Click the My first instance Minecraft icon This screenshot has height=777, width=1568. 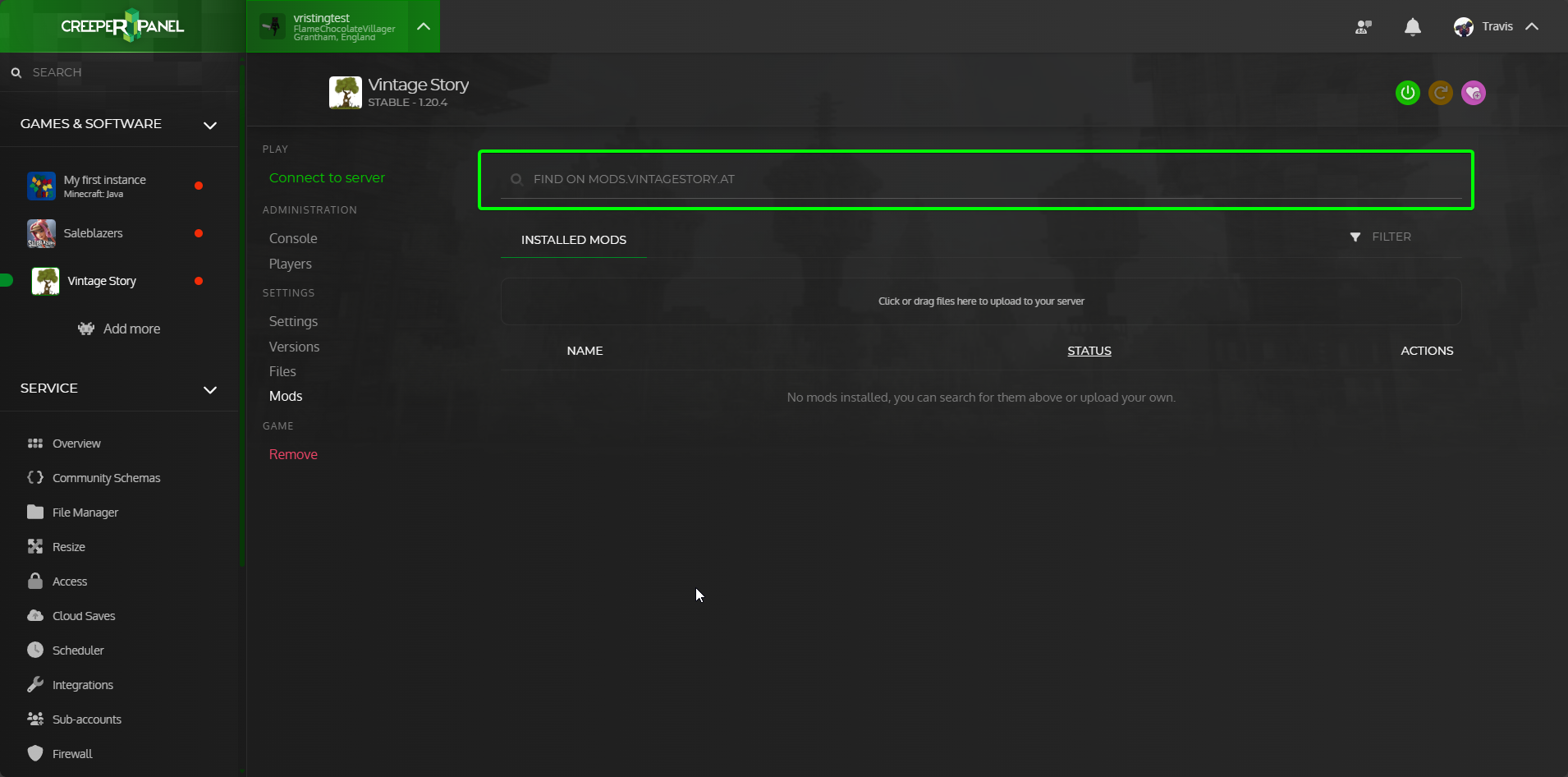coord(41,186)
